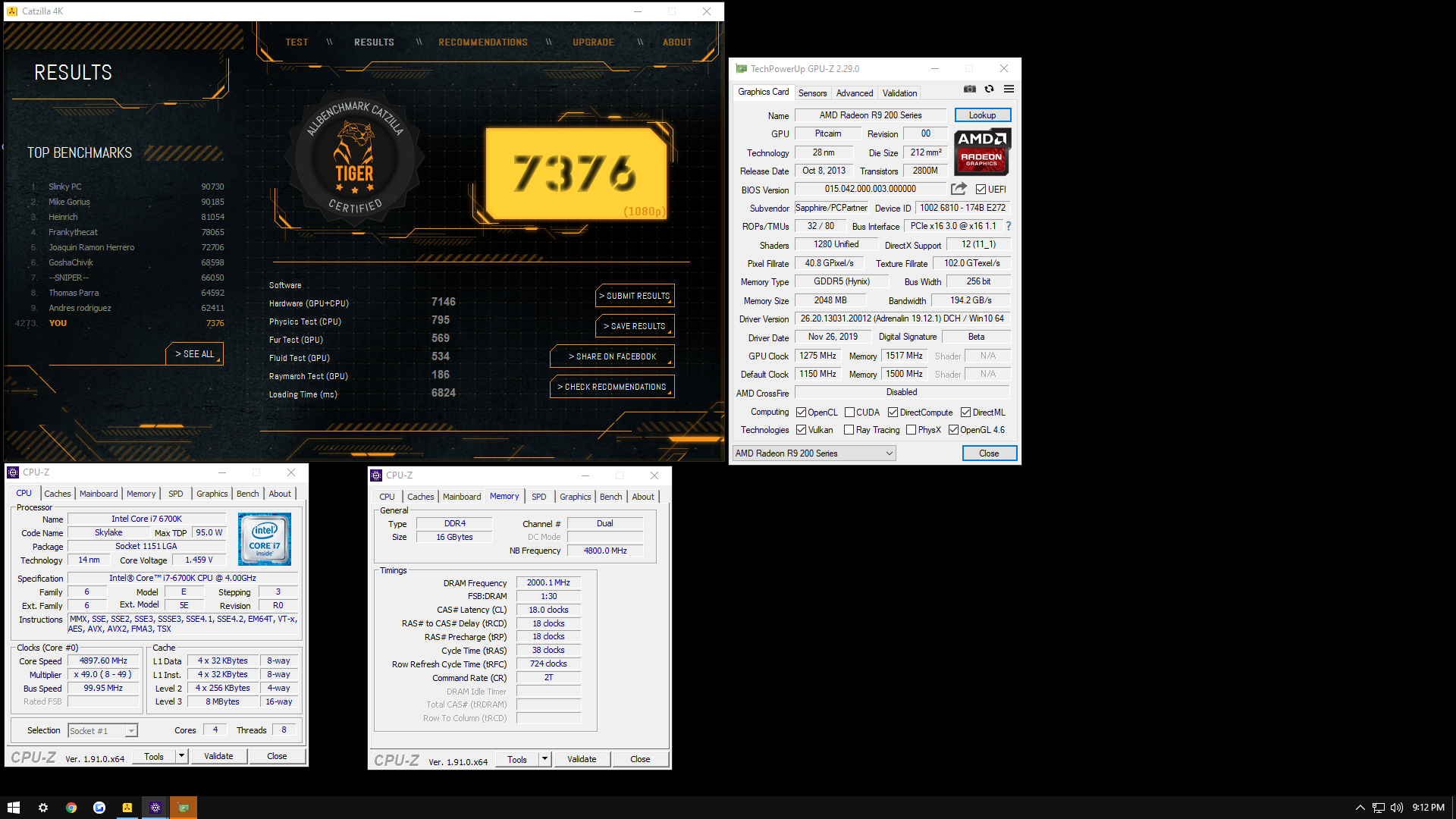Open Recommendations section in Catzilla
This screenshot has height=819, width=1456.
click(x=483, y=42)
